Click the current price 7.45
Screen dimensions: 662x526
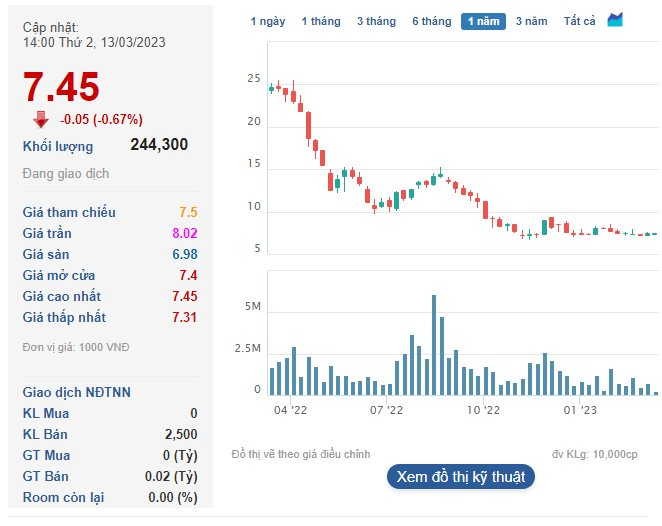pos(61,87)
